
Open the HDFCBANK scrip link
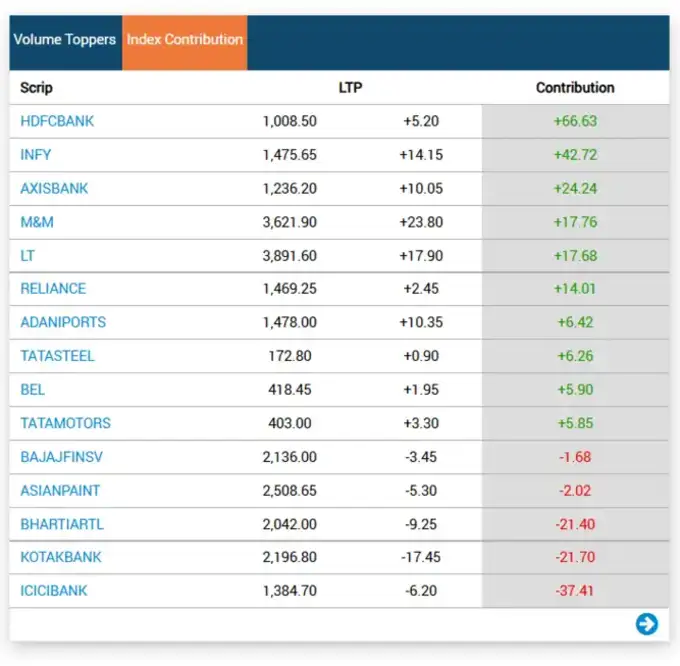click(x=57, y=121)
